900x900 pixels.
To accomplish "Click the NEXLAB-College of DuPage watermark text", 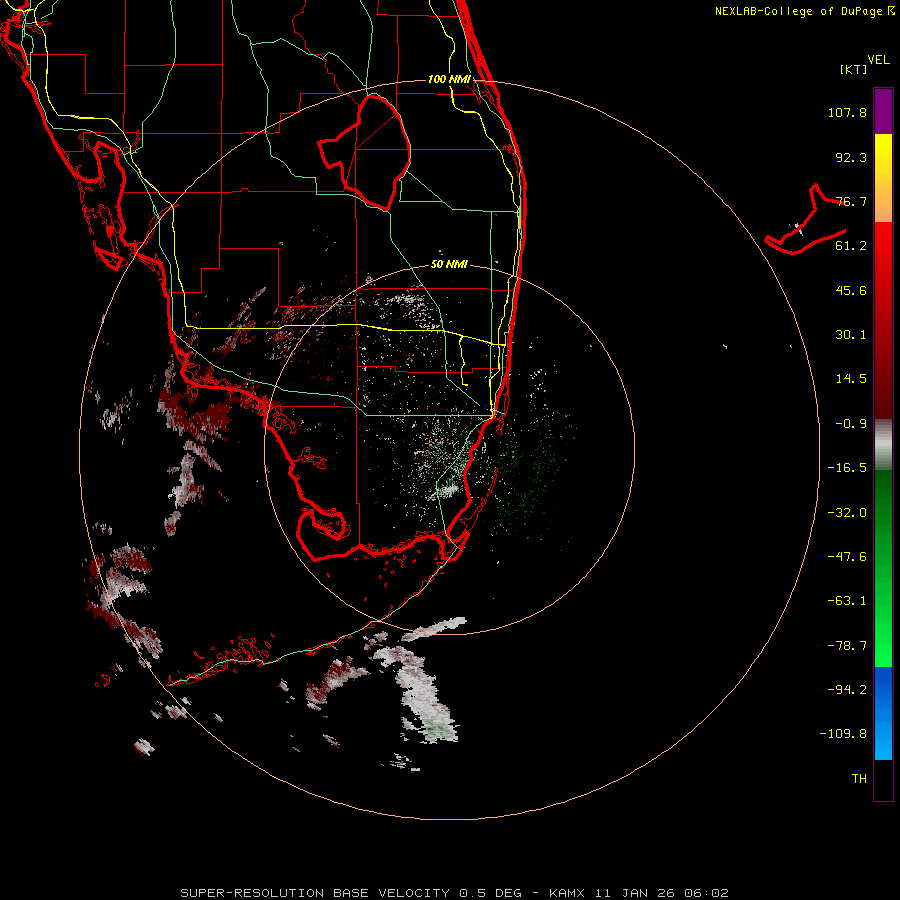I will point(804,11).
